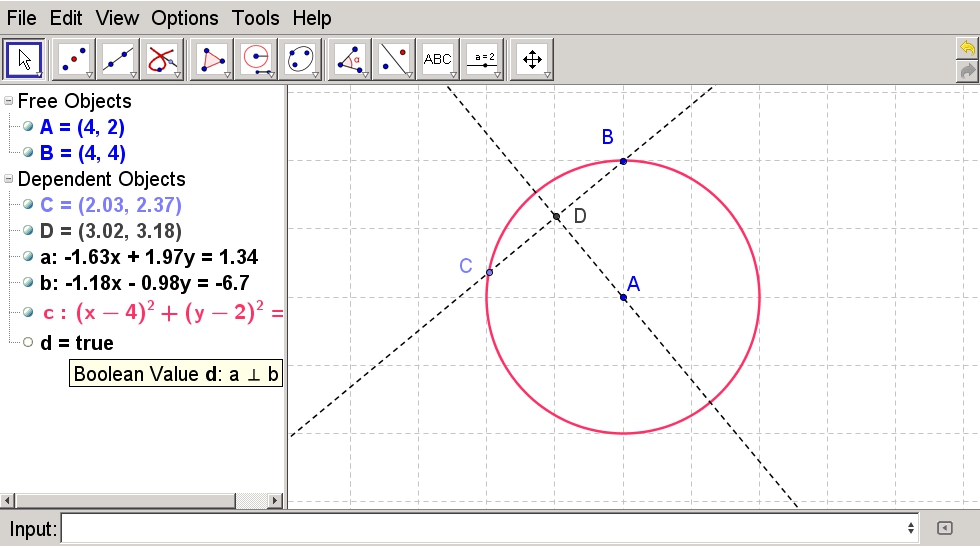Select the Polygon tool
The image size is (980, 548).
(211, 60)
